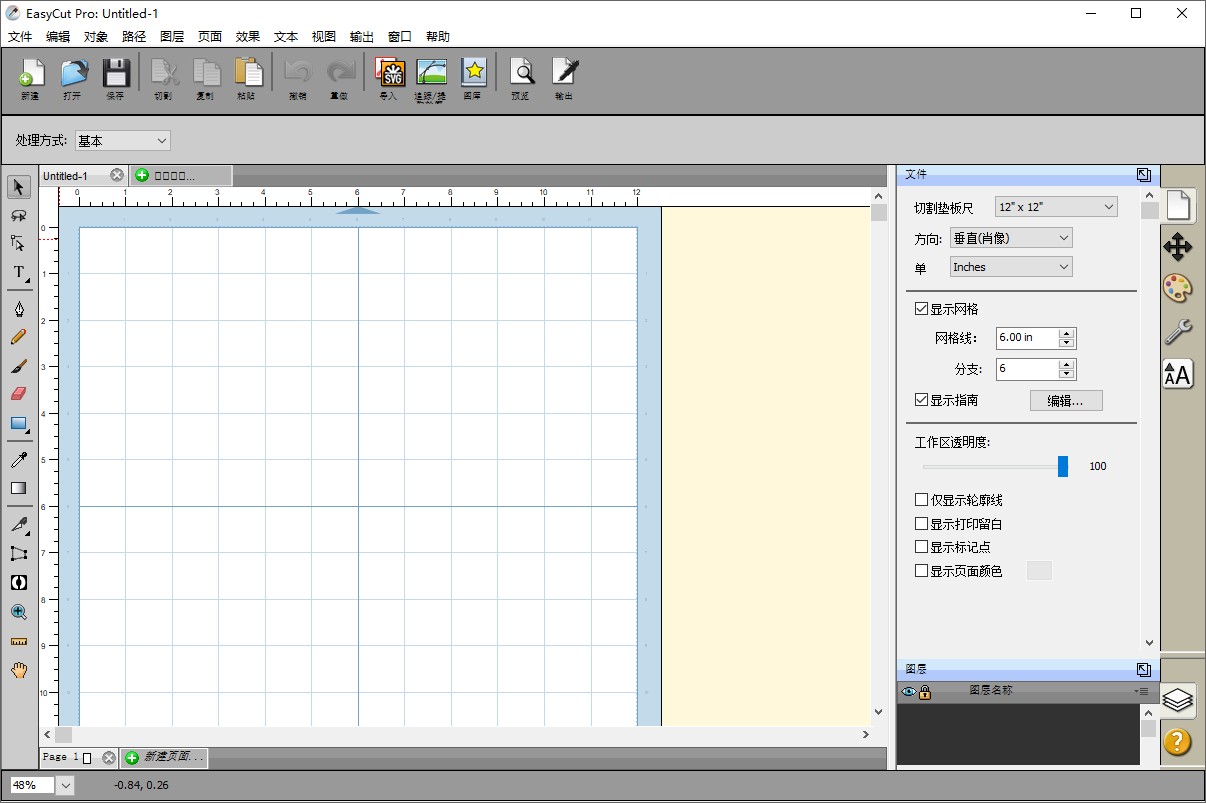Select the Pencil tool
1206x803 pixels.
tap(19, 337)
